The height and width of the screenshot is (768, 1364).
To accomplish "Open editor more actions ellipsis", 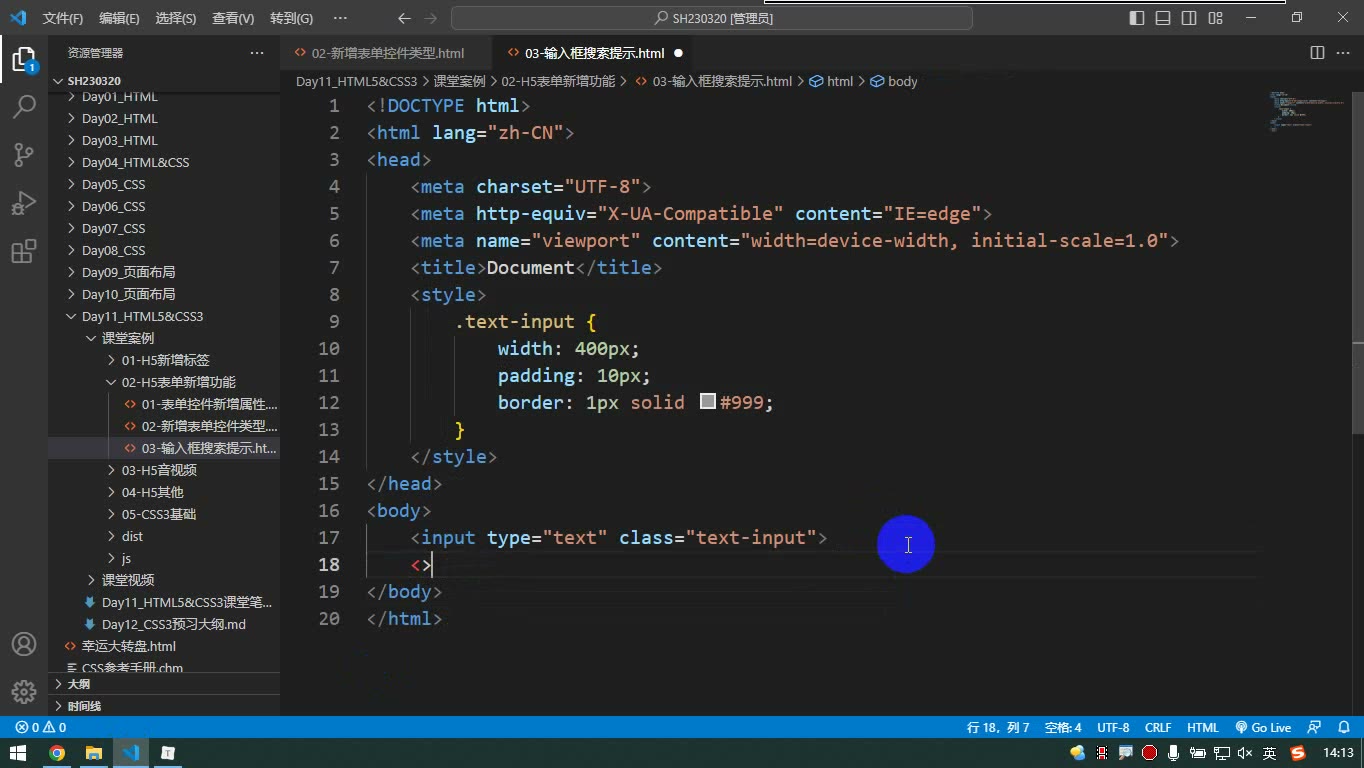I will (1343, 53).
